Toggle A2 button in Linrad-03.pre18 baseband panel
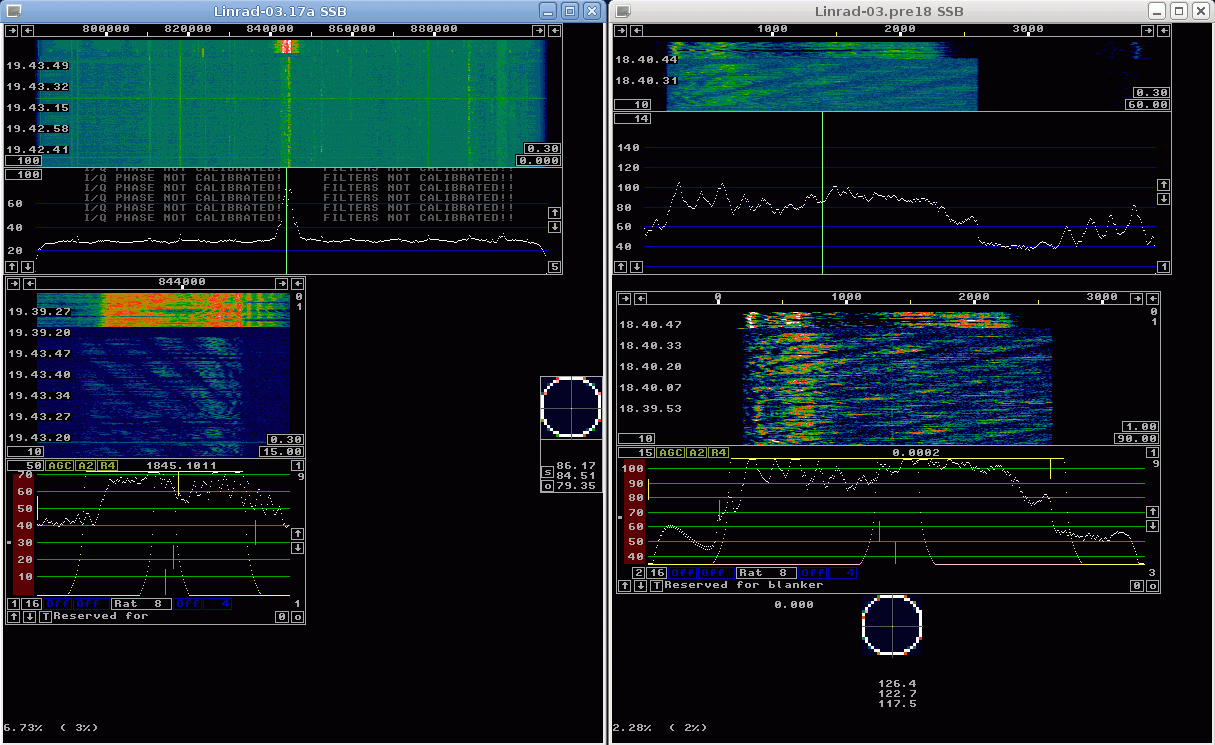Screen dimensions: 1215x745 (x=695, y=453)
